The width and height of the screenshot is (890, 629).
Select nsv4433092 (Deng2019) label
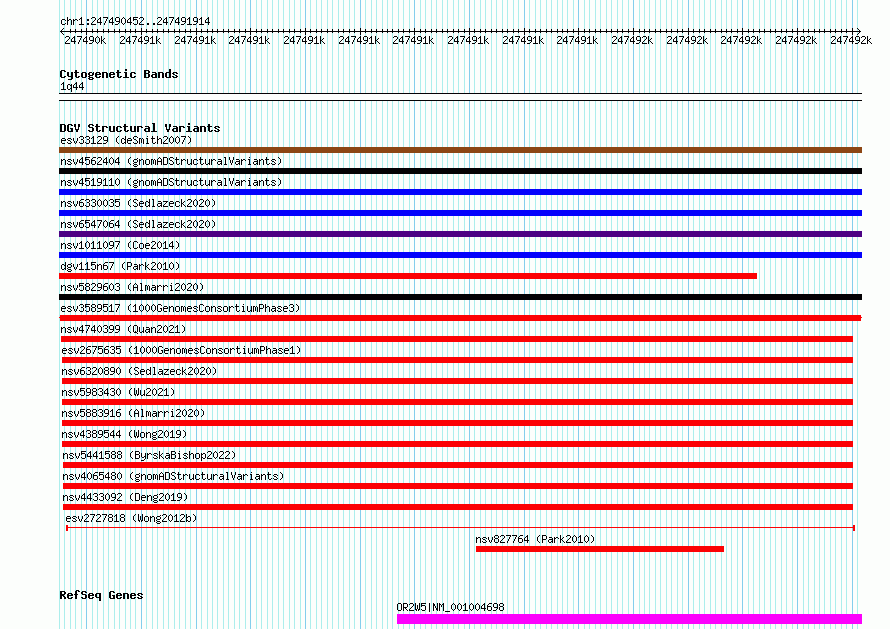coord(125,497)
